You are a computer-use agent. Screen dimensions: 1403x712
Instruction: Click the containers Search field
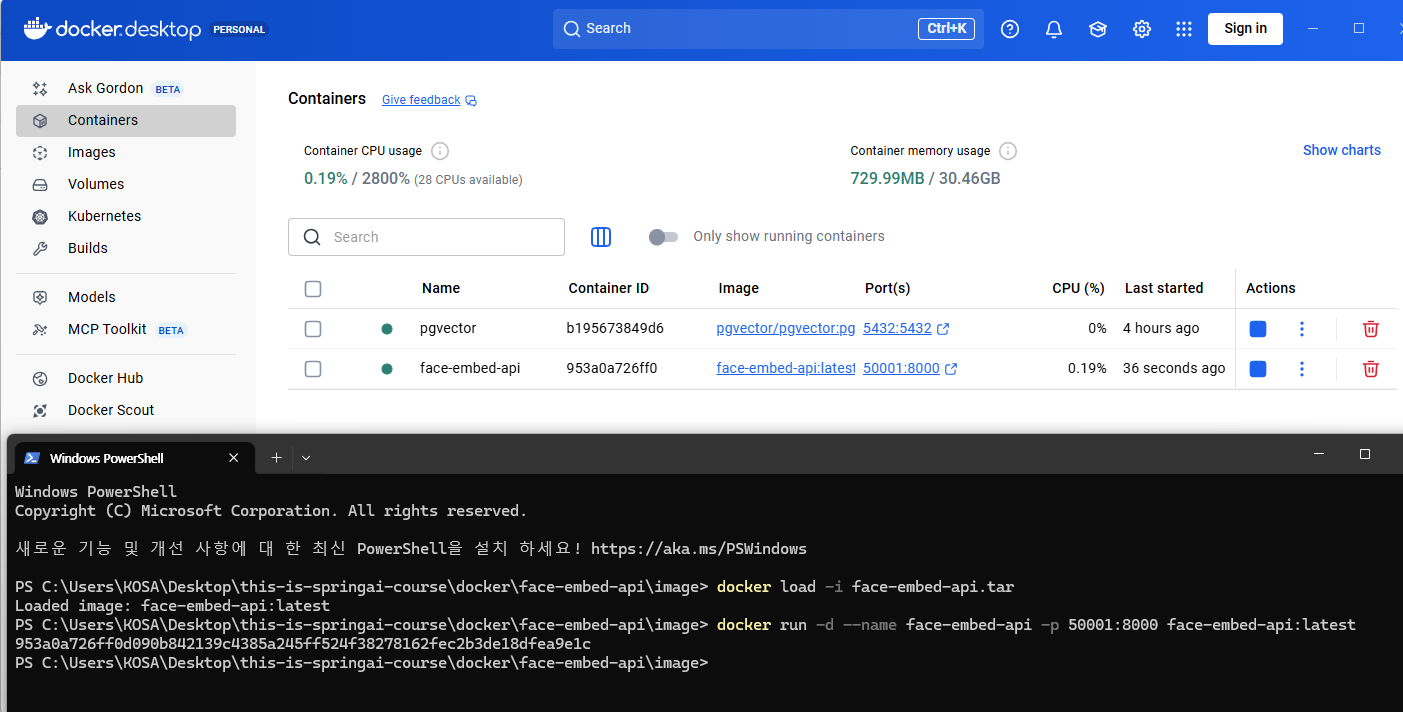(426, 237)
